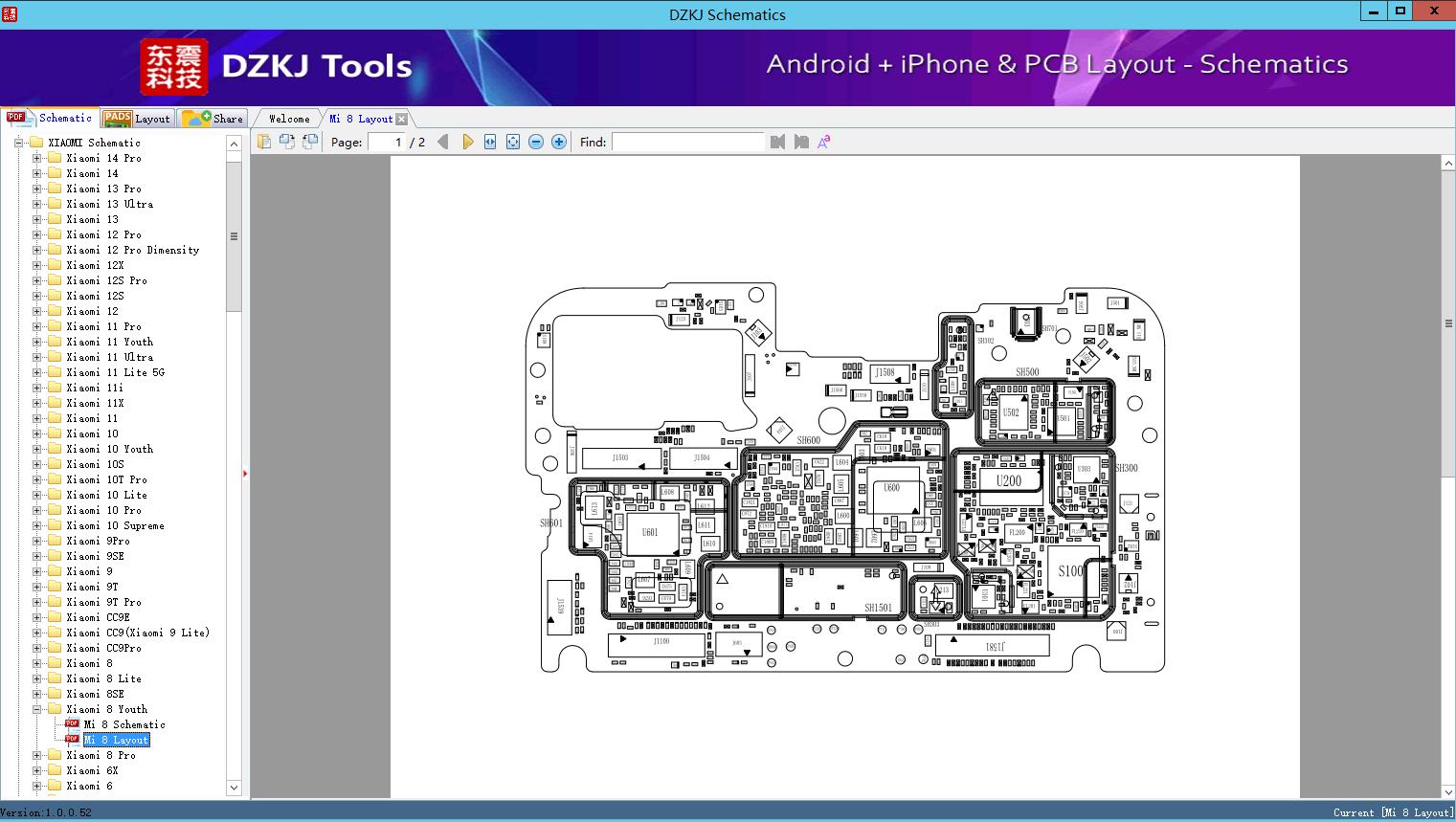Image resolution: width=1456 pixels, height=822 pixels.
Task: Select Xiaomi 12S Pro tree item
Action: coord(106,280)
